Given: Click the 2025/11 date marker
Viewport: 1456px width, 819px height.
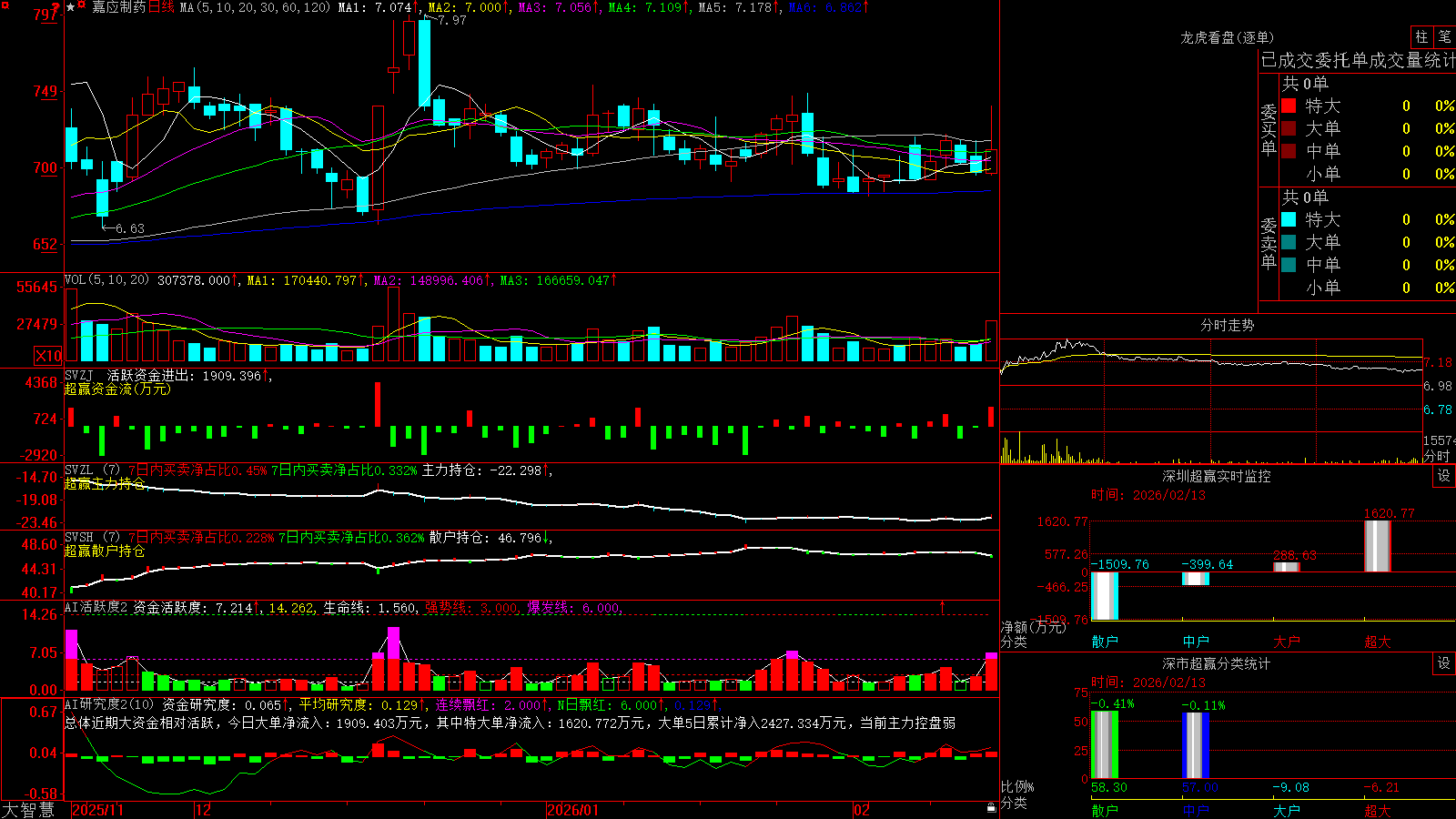Looking at the screenshot, I should pos(97,810).
